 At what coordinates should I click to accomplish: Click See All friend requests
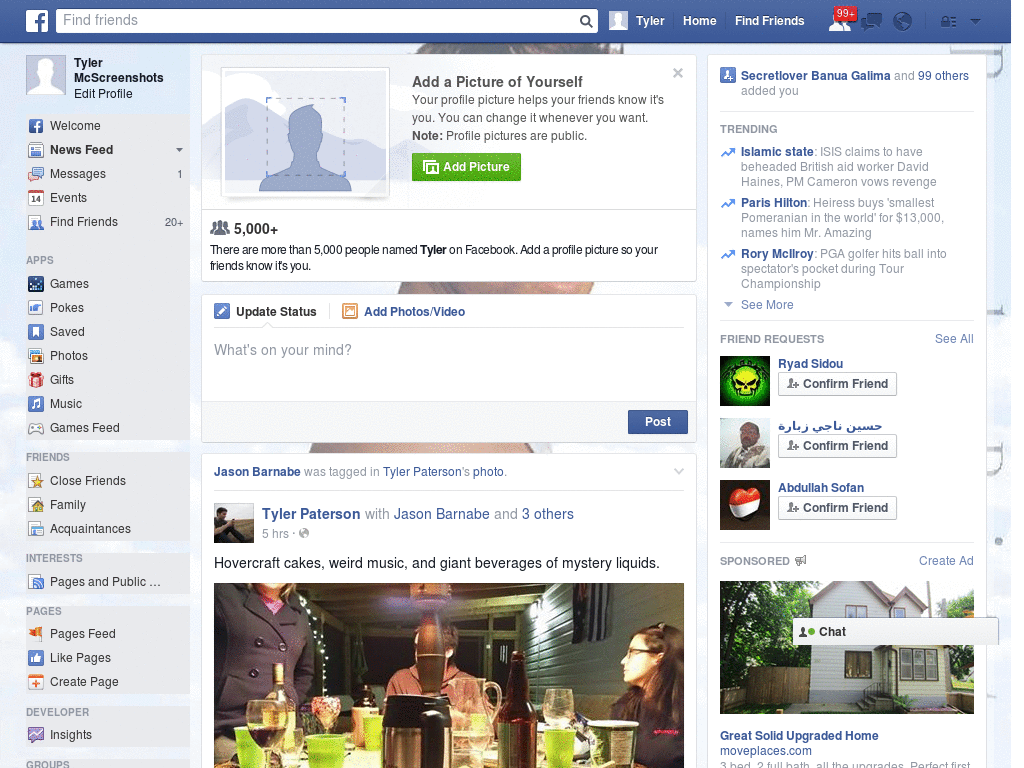[x=954, y=339]
